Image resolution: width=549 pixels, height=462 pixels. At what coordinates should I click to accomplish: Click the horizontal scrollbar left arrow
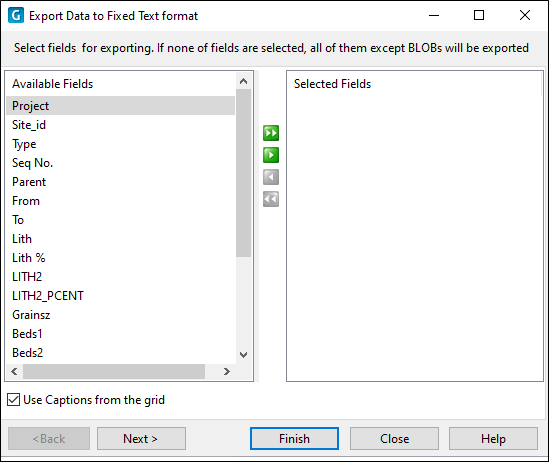click(x=14, y=371)
